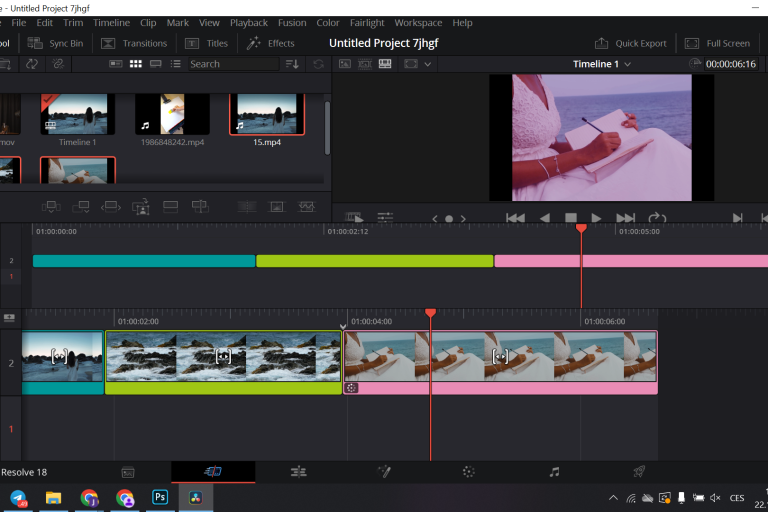Open Photoshop from the Windows taskbar

tap(159, 497)
